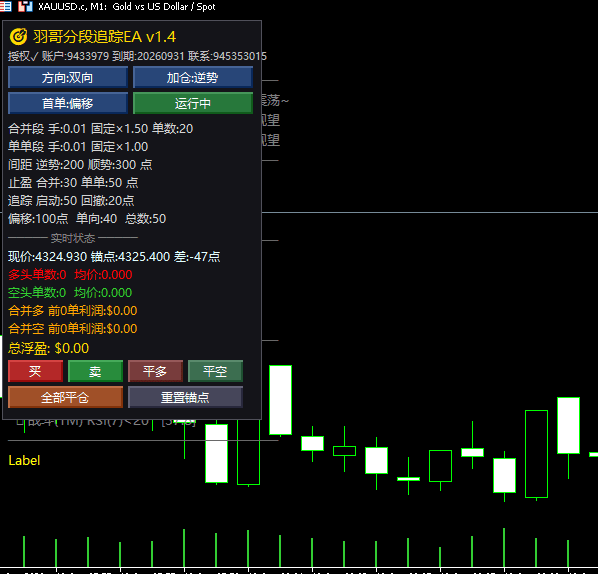This screenshot has width=598, height=574.
Task: Click the chart-type icon beside XAUUSD title
Action: coord(25,6)
